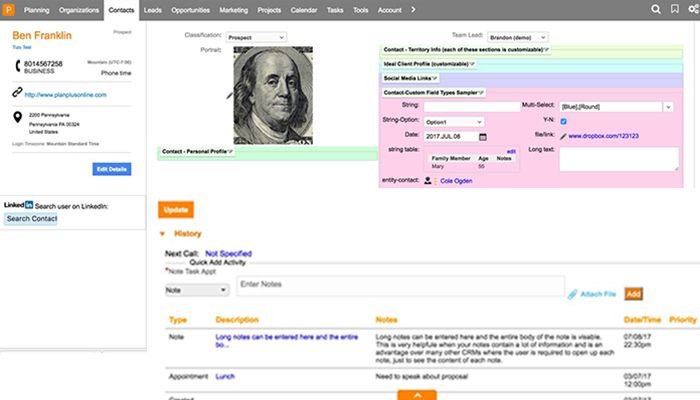Click the Long text textarea

point(619,159)
